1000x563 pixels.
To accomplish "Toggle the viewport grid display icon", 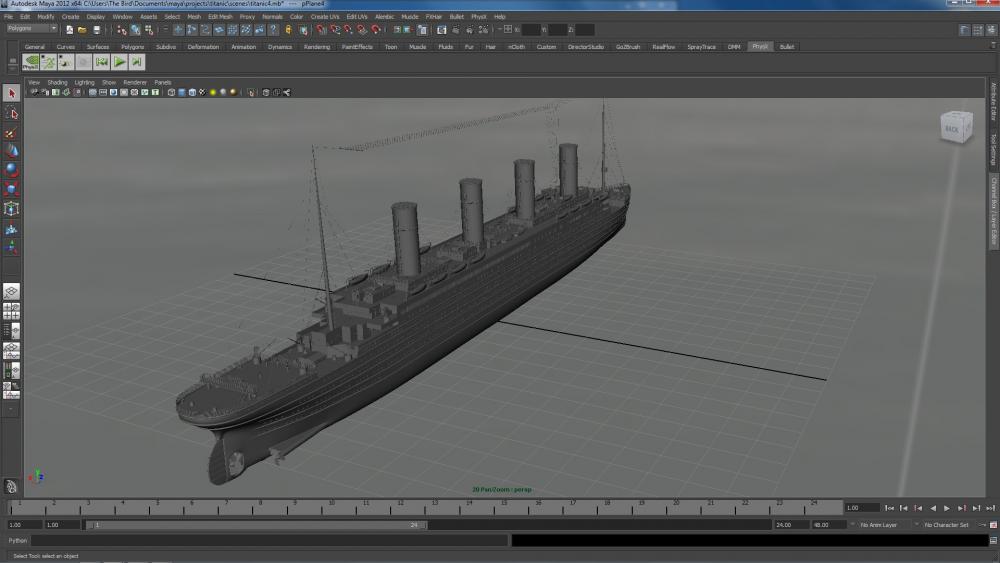I will click(x=92, y=93).
